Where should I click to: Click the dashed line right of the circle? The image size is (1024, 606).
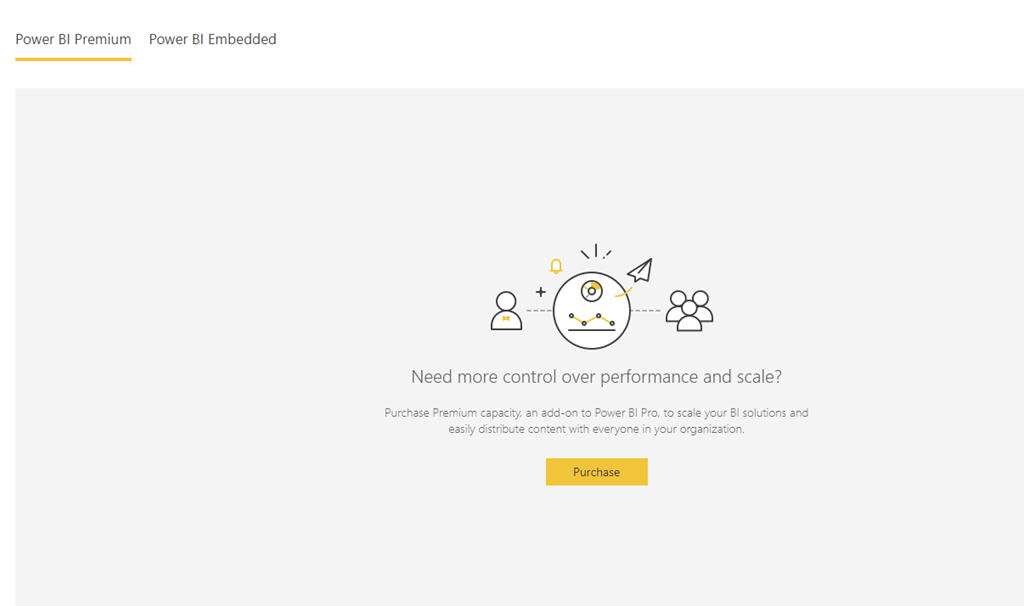click(646, 311)
